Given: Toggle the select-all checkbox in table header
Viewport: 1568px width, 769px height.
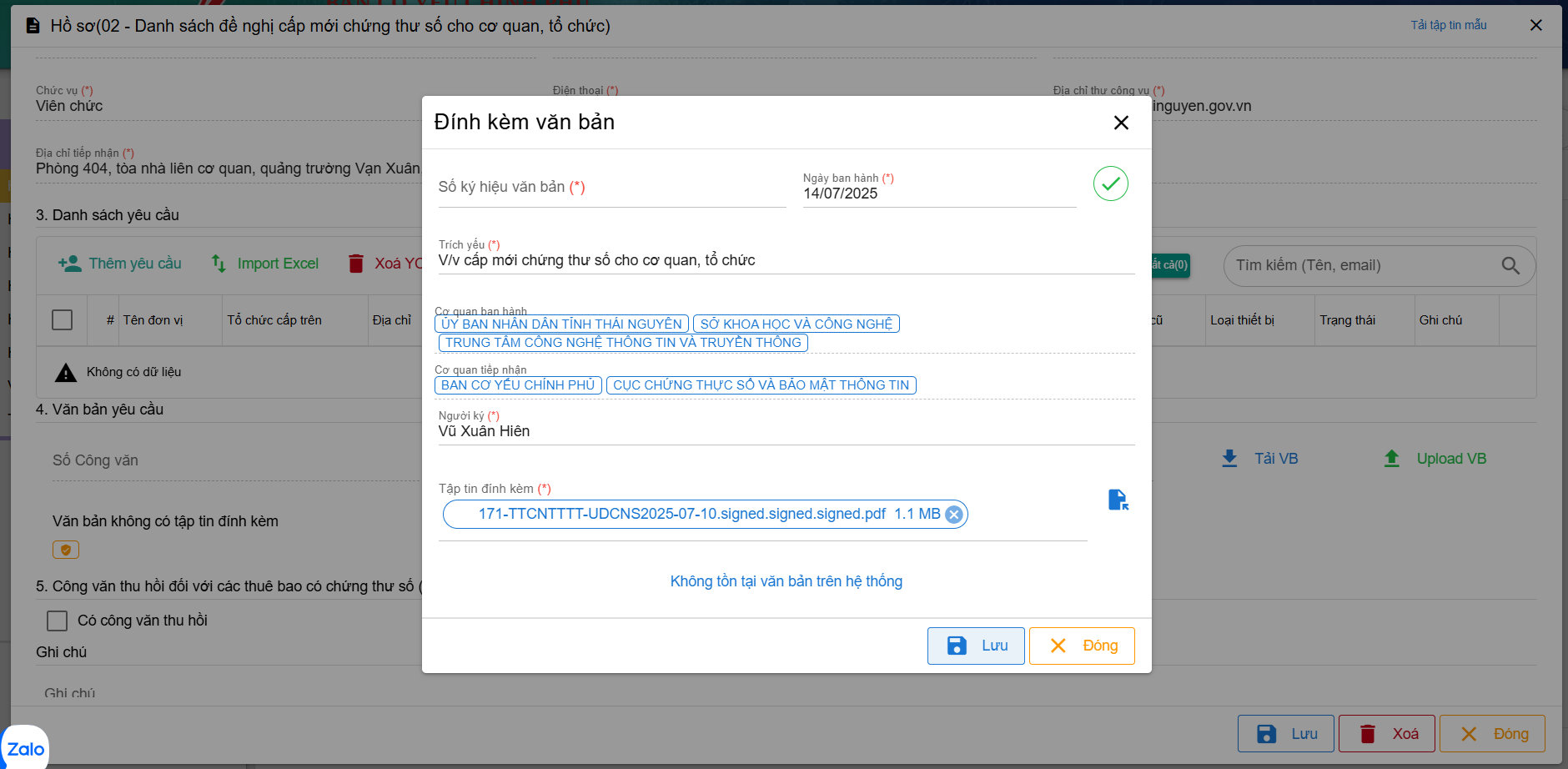Looking at the screenshot, I should tap(62, 320).
